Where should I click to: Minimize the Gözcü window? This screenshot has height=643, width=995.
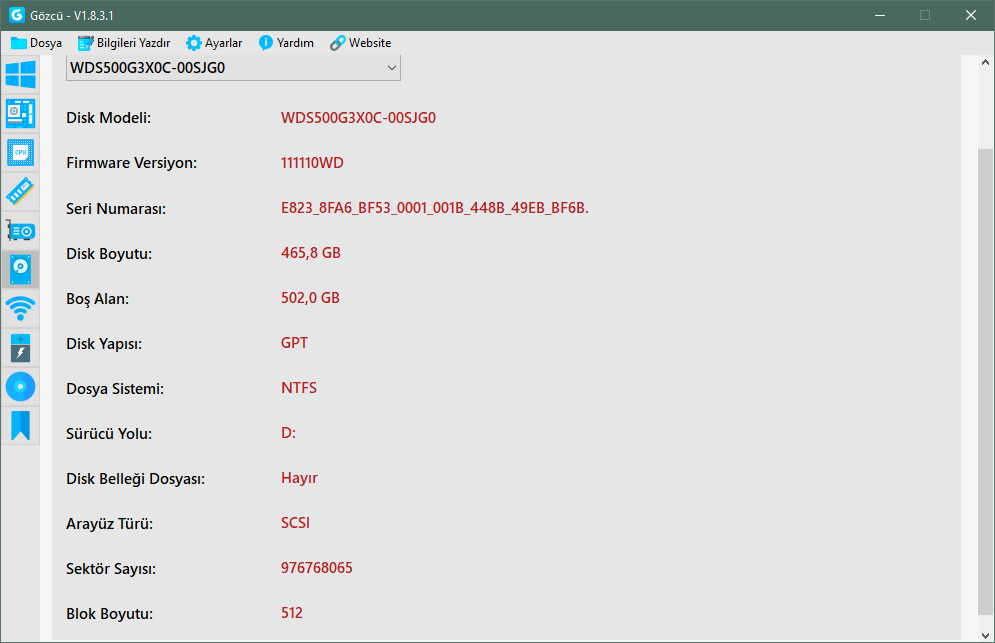[880, 15]
